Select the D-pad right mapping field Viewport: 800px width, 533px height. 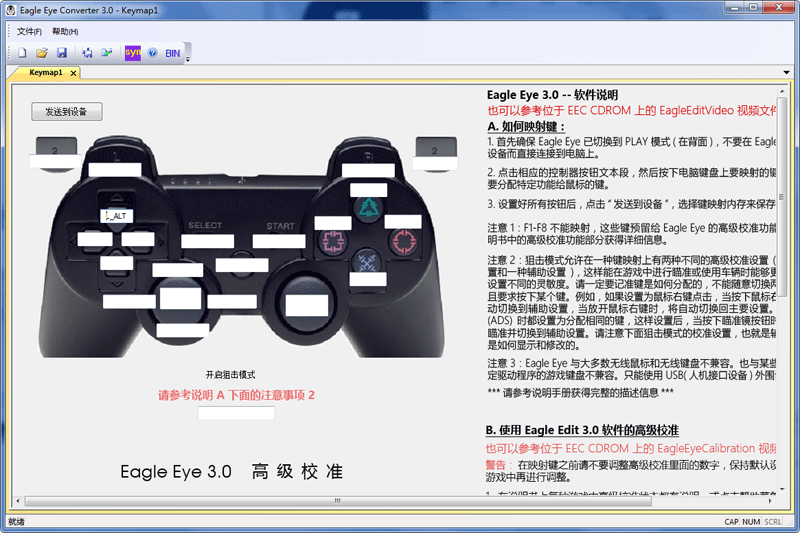pyautogui.click(x=138, y=239)
